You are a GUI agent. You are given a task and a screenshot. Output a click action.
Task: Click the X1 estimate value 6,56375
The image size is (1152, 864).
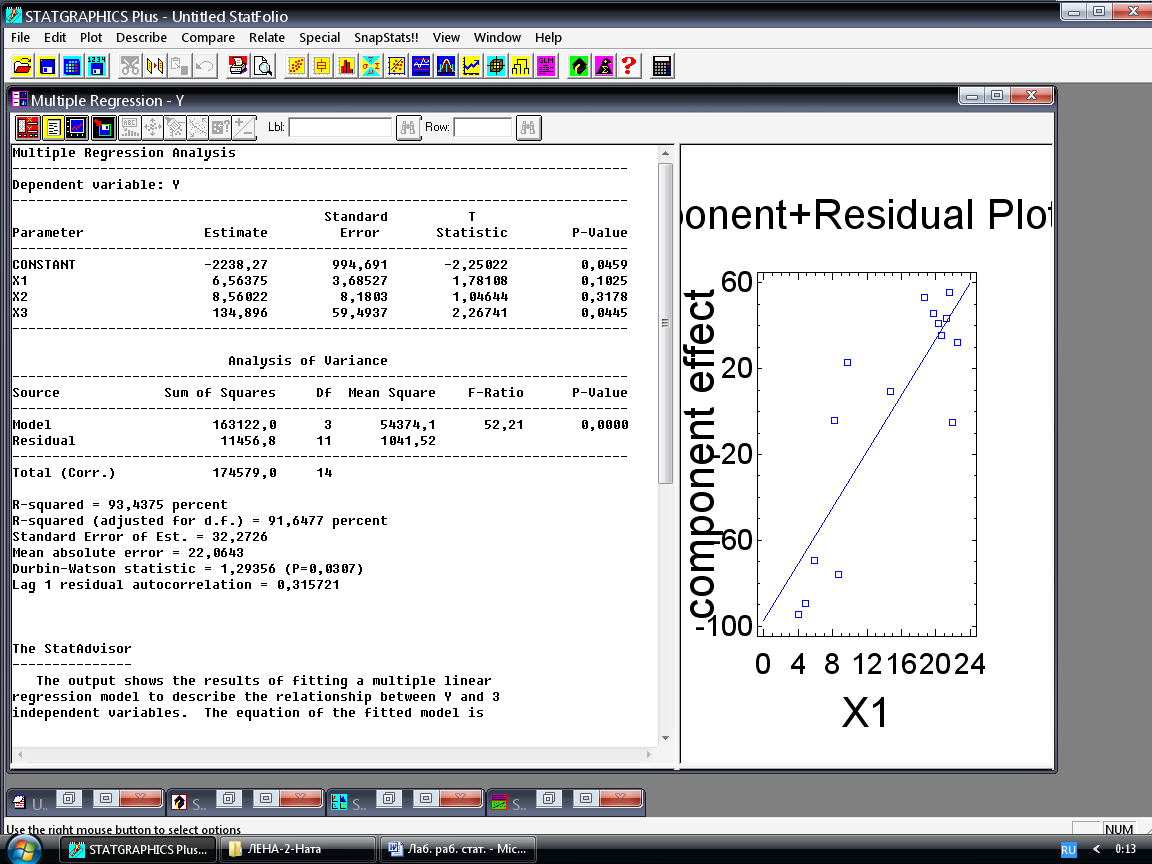coord(240,281)
